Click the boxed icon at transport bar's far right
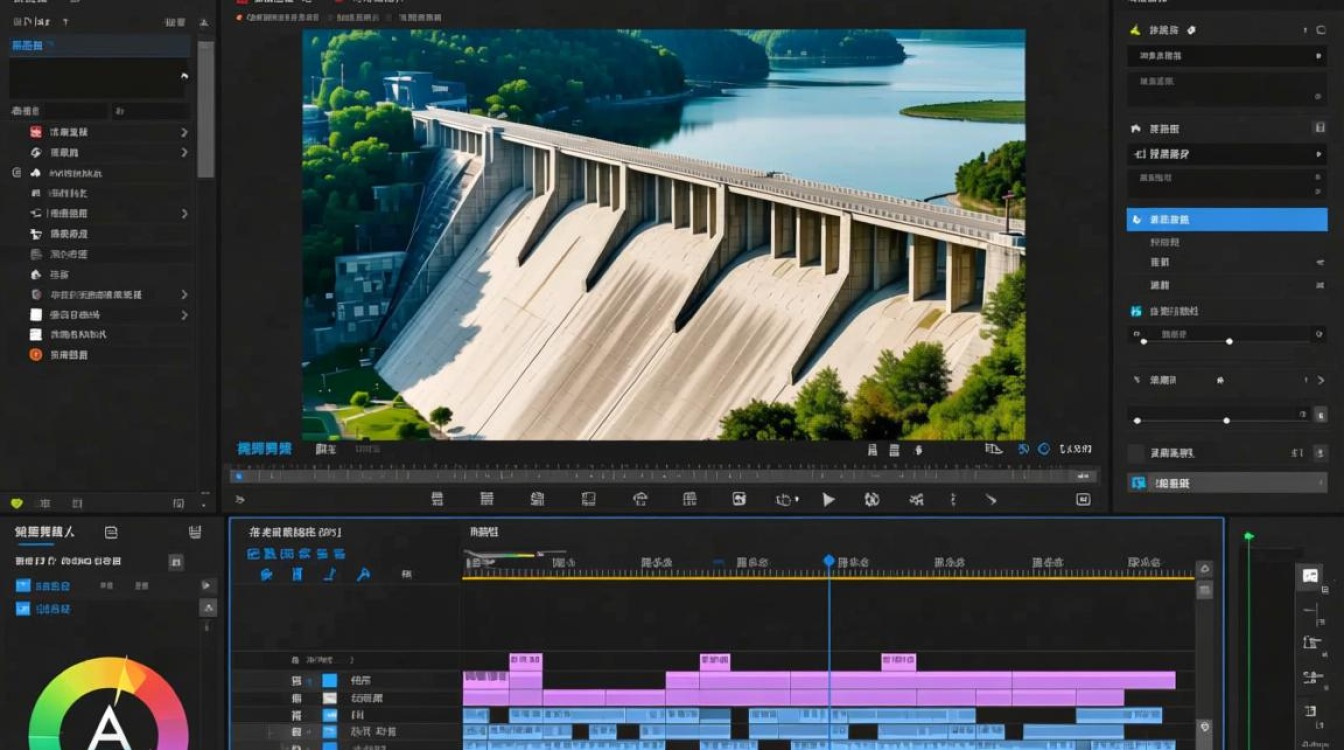 (x=1083, y=499)
